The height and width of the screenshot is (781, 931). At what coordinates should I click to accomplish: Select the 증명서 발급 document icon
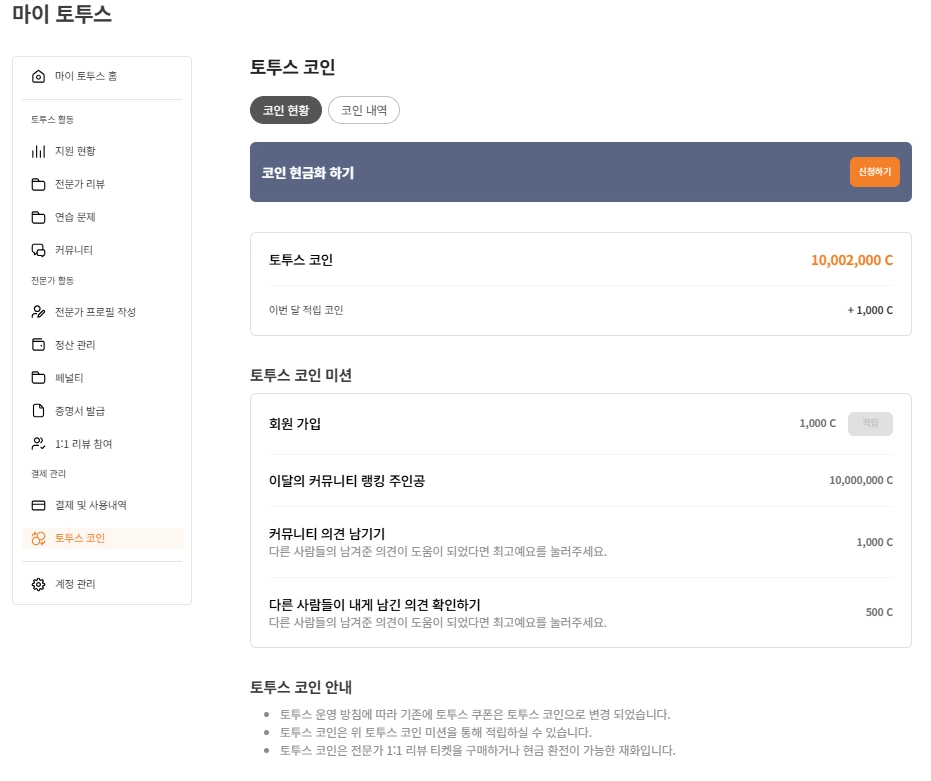38,410
